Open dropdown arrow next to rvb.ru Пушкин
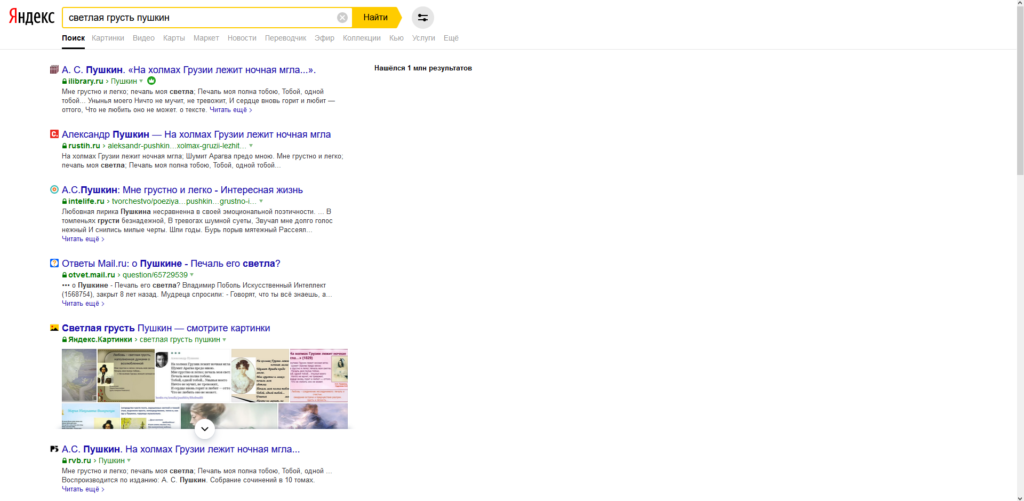This screenshot has width=1024, height=501. tap(129, 461)
